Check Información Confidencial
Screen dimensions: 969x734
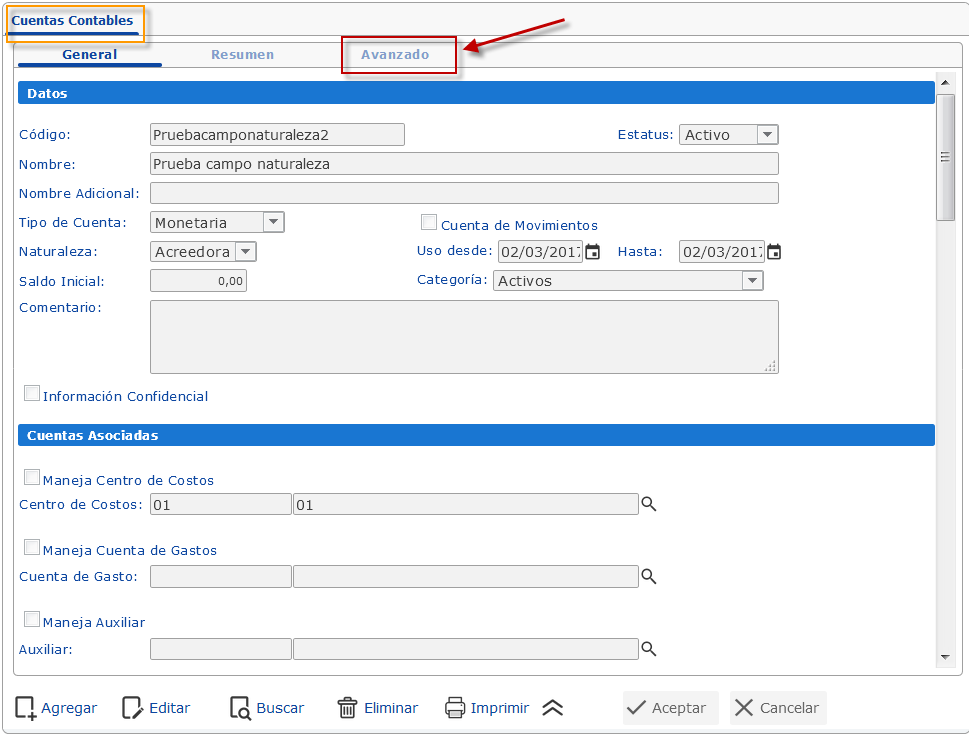(x=31, y=393)
